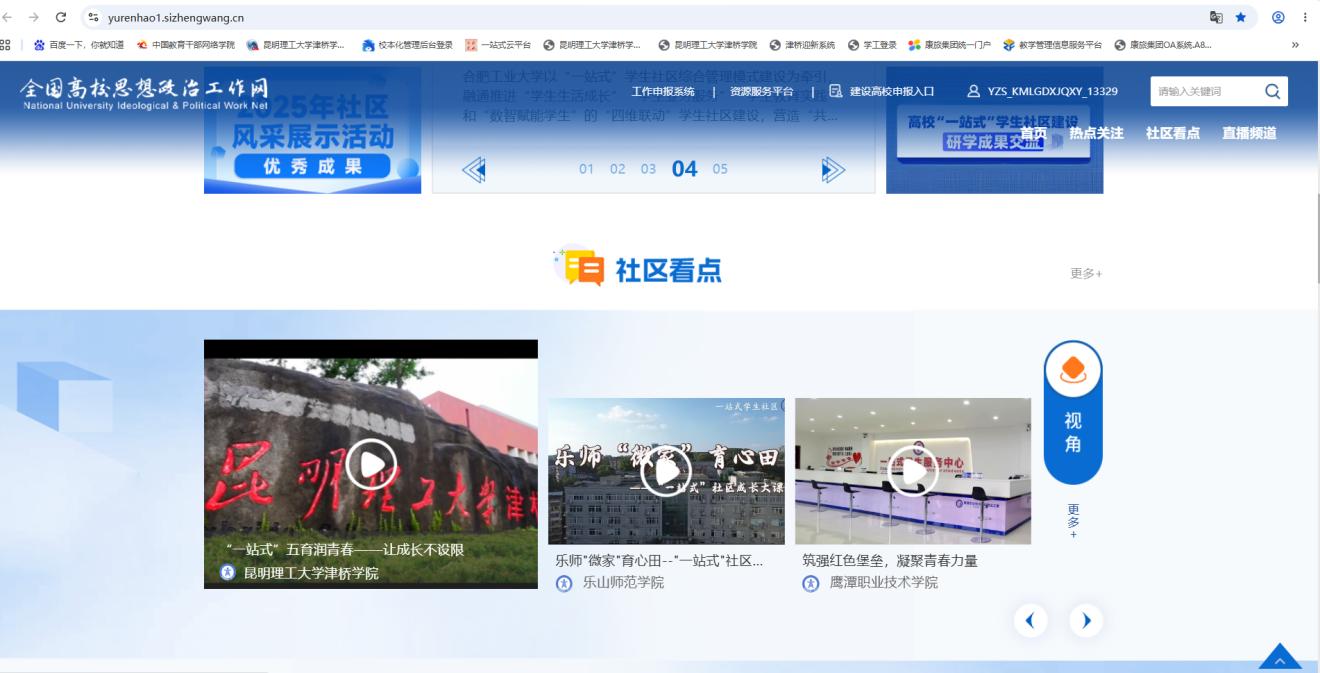Click 鹰潭职业技术学院 school name

(884, 583)
